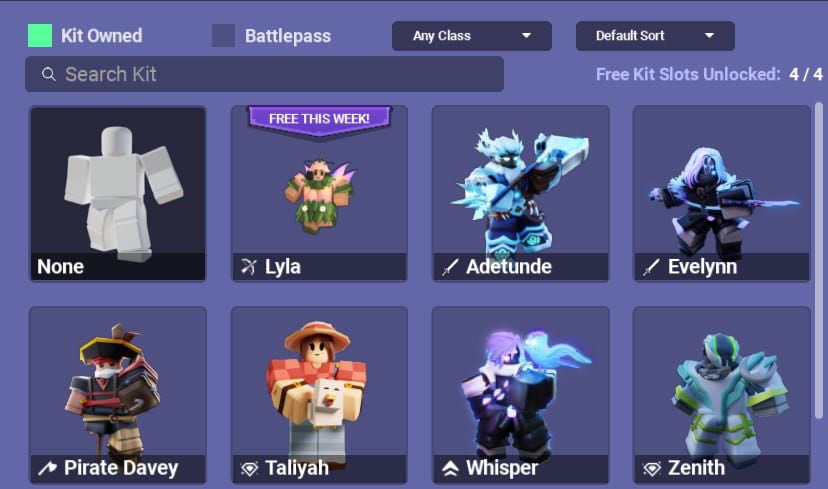The height and width of the screenshot is (489, 828).
Task: Click the axe icon beside Pirate Davey
Action: (x=48, y=468)
